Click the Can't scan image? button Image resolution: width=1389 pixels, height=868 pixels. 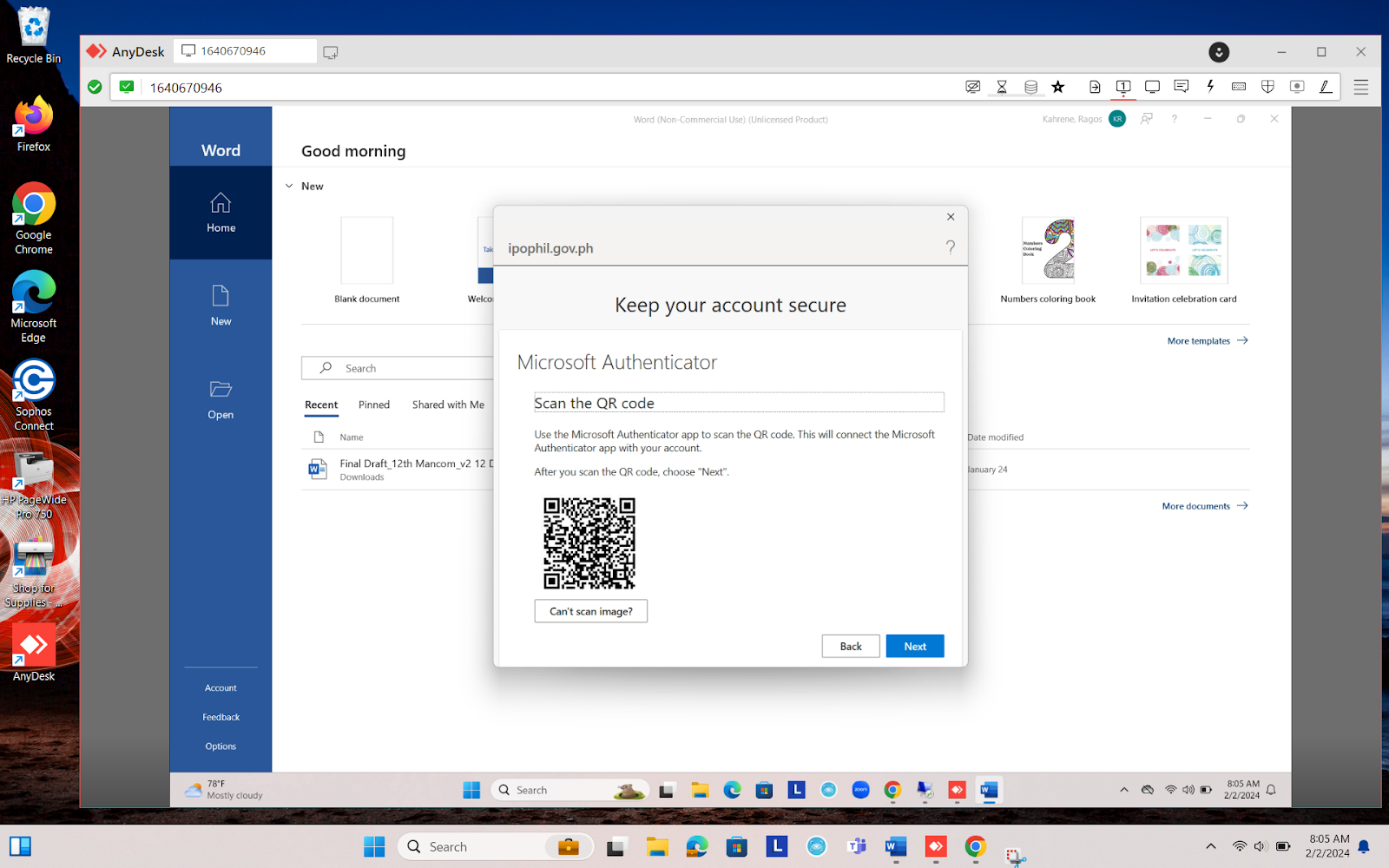pos(591,611)
